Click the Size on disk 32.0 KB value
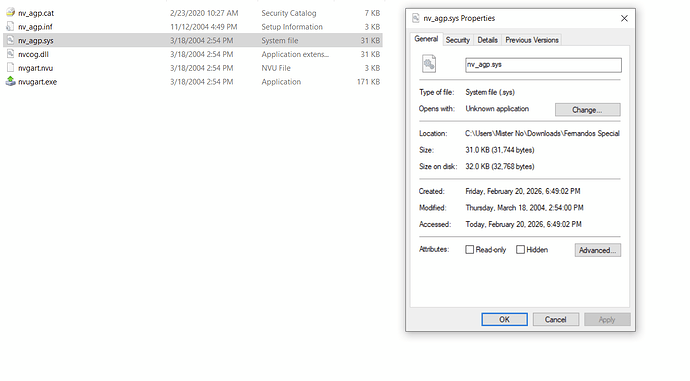Screen dimensions: 690x381 point(500,166)
